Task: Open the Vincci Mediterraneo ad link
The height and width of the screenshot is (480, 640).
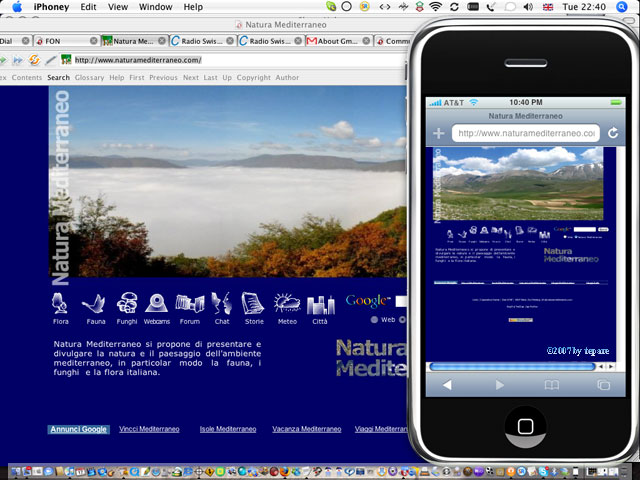Action: point(149,429)
